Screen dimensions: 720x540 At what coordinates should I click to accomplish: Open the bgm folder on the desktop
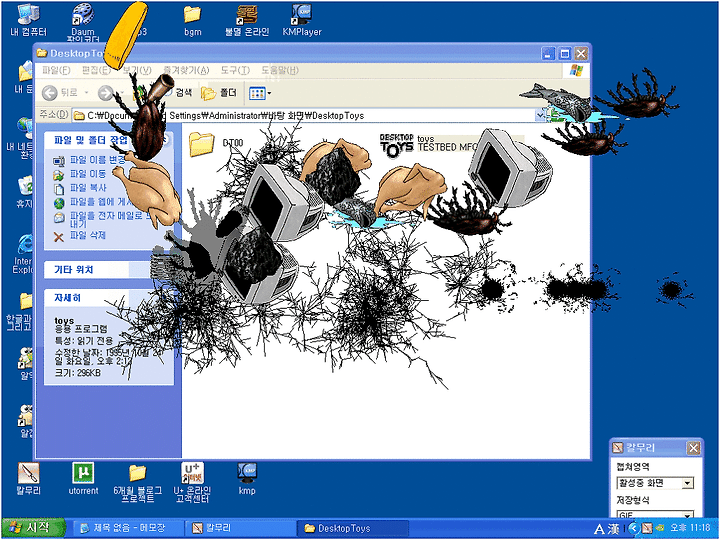(x=192, y=21)
